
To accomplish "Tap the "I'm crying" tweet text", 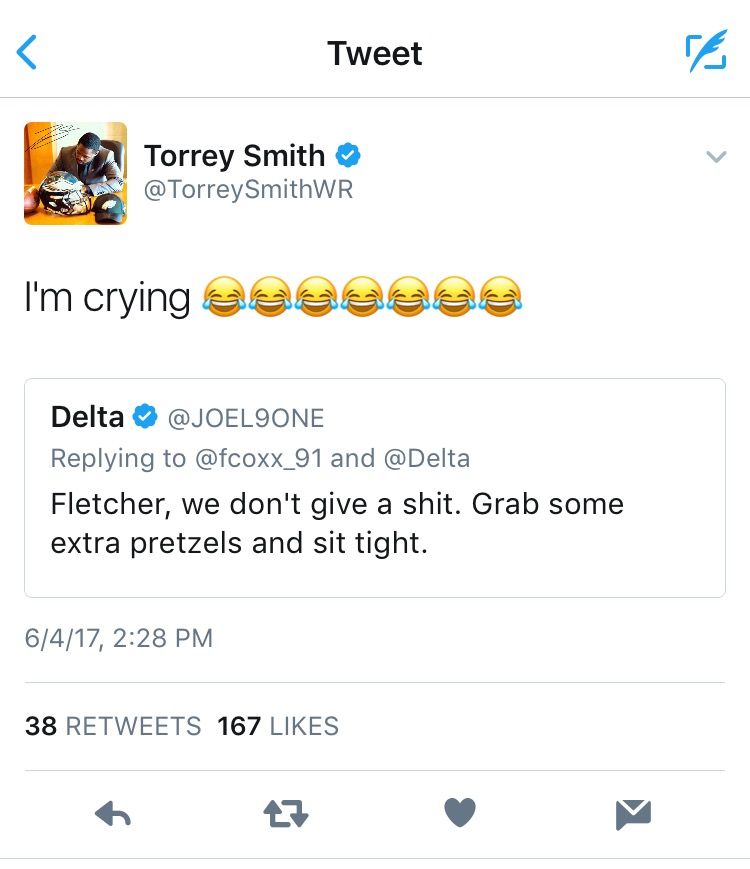I will 107,297.
